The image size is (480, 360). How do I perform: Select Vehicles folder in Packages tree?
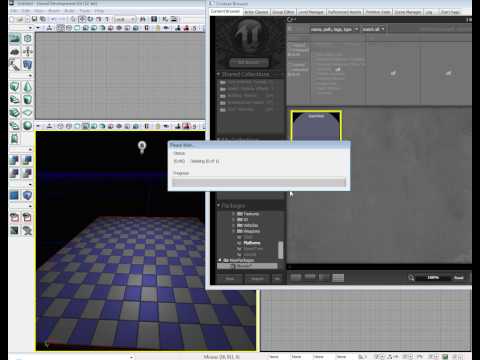pyautogui.click(x=248, y=226)
